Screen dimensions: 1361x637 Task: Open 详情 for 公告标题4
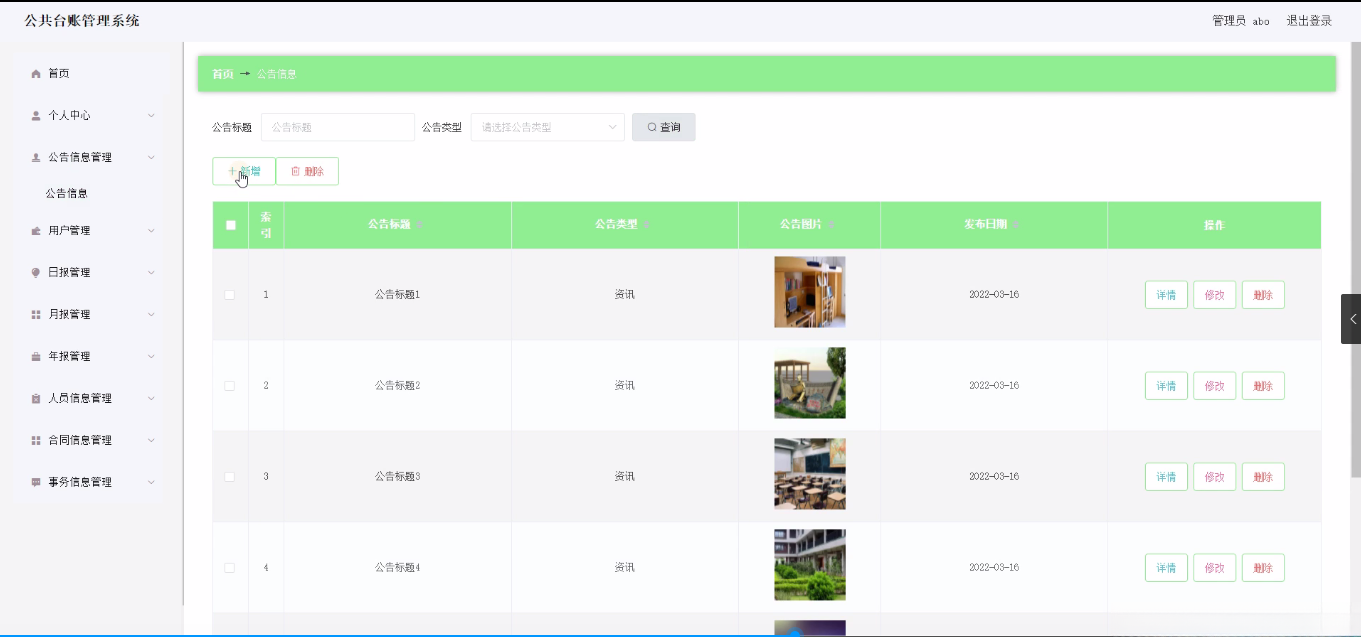[x=1166, y=568]
